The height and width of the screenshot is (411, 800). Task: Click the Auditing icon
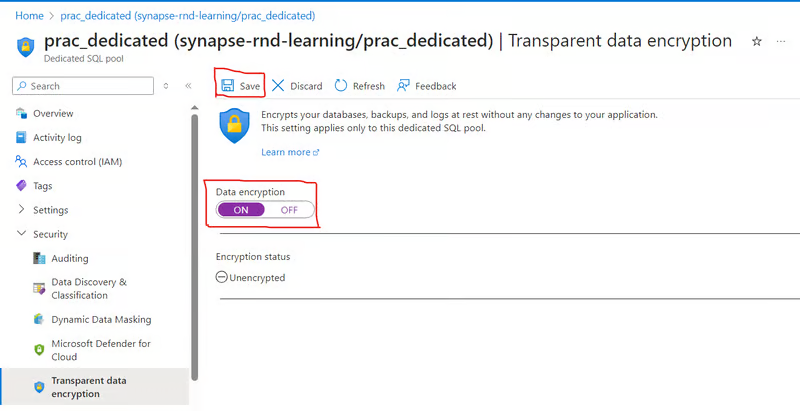click(39, 258)
